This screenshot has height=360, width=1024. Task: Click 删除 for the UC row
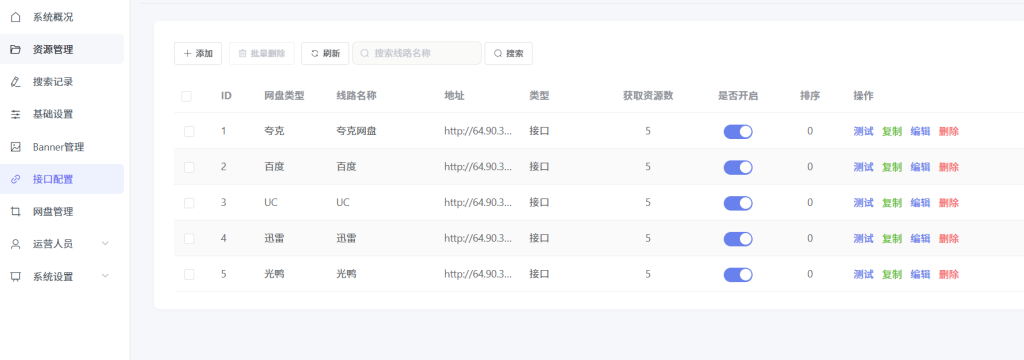pos(949,203)
